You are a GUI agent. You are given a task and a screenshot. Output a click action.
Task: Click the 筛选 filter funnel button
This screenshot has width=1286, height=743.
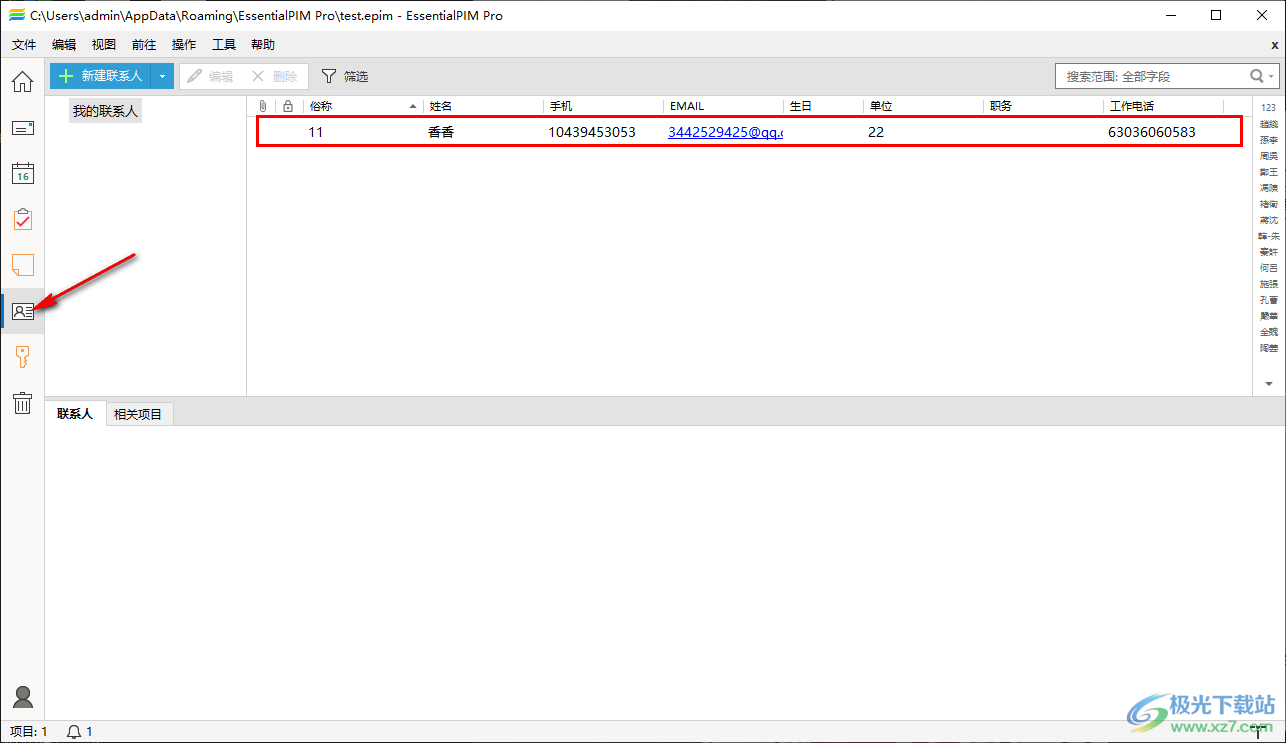(344, 76)
